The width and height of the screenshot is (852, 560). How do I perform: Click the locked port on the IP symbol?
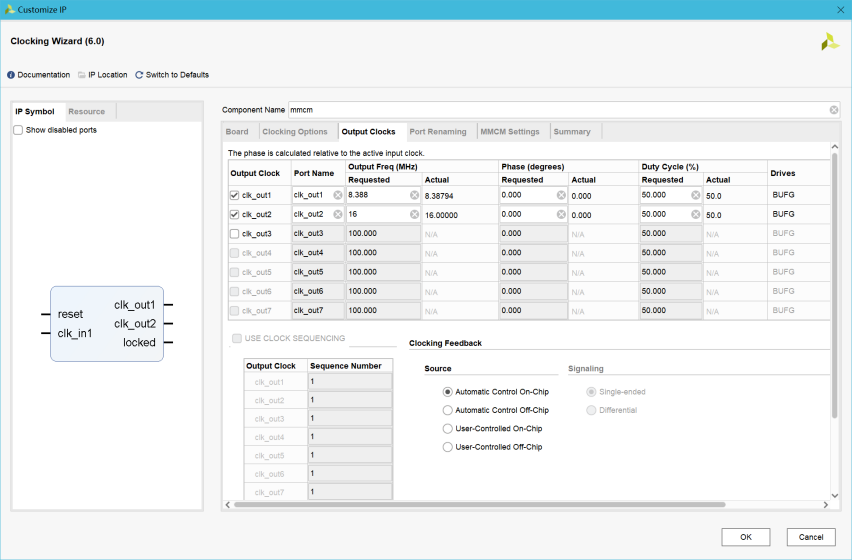[139, 343]
